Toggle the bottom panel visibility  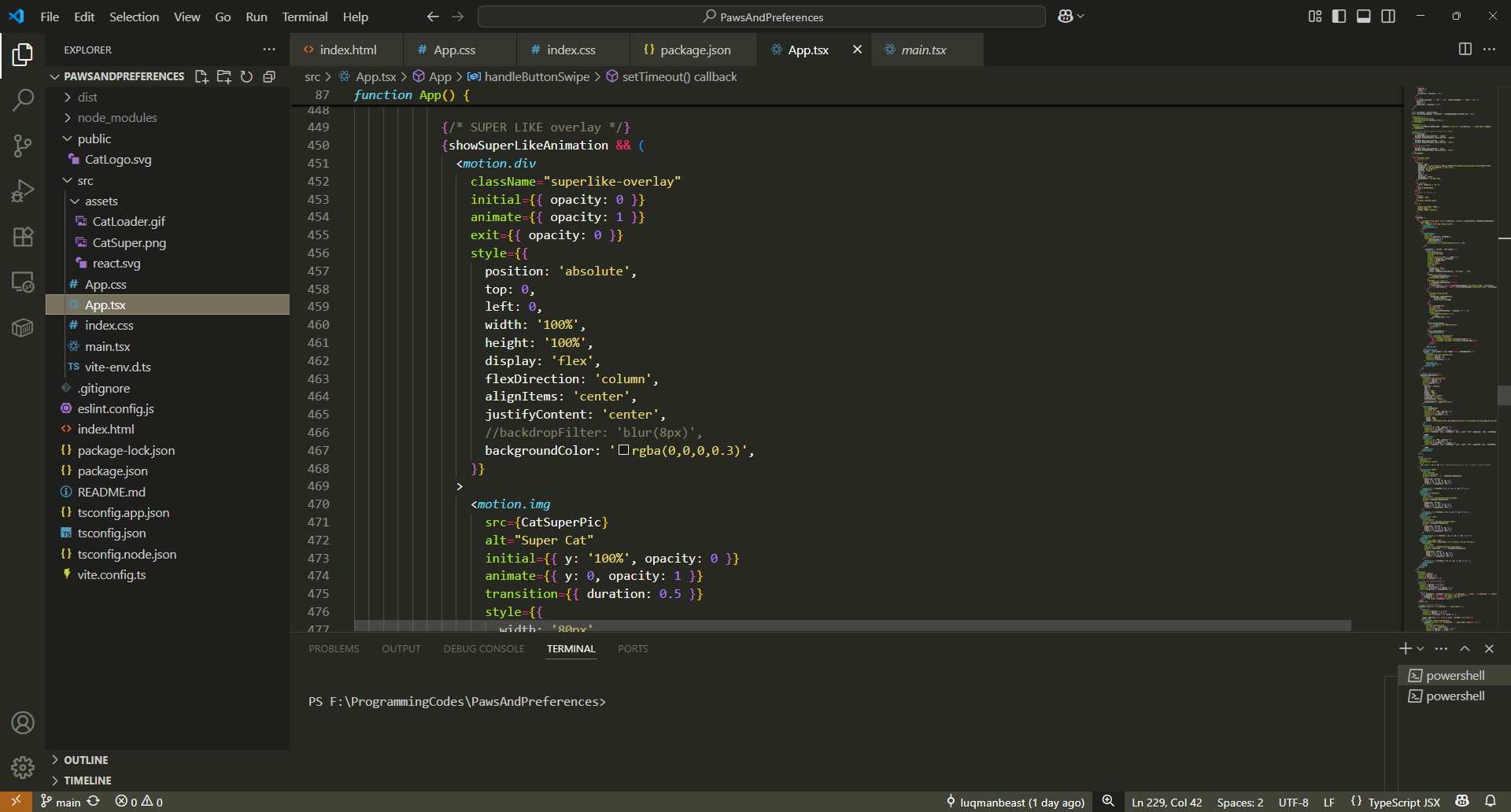point(1364,17)
